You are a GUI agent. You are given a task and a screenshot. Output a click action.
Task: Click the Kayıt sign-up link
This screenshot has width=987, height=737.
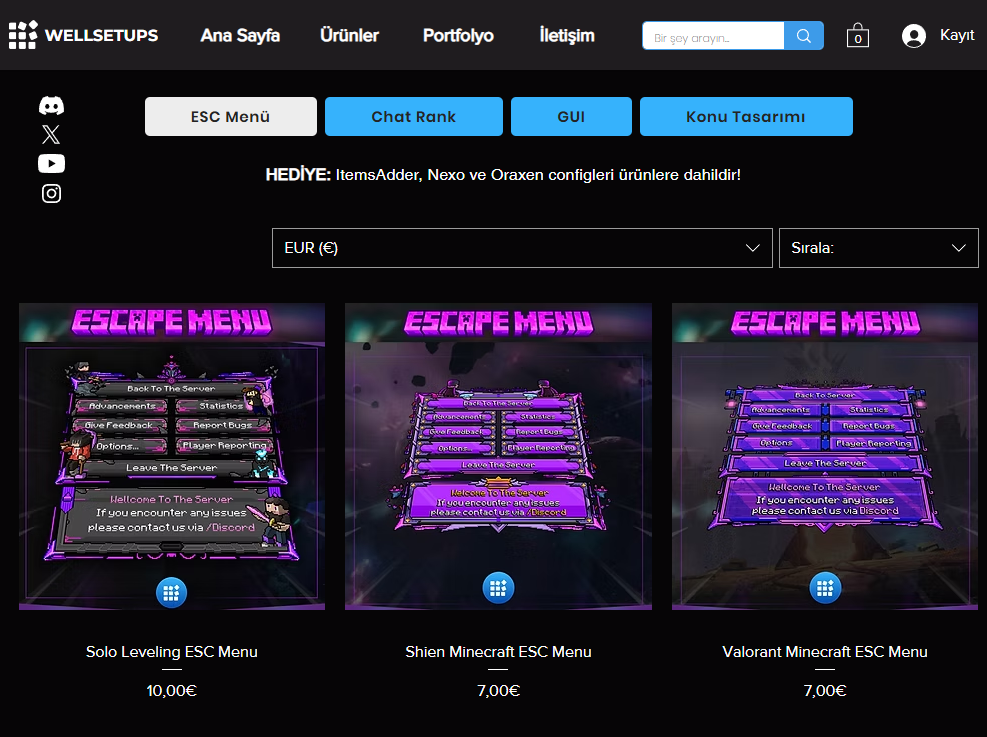click(x=957, y=35)
